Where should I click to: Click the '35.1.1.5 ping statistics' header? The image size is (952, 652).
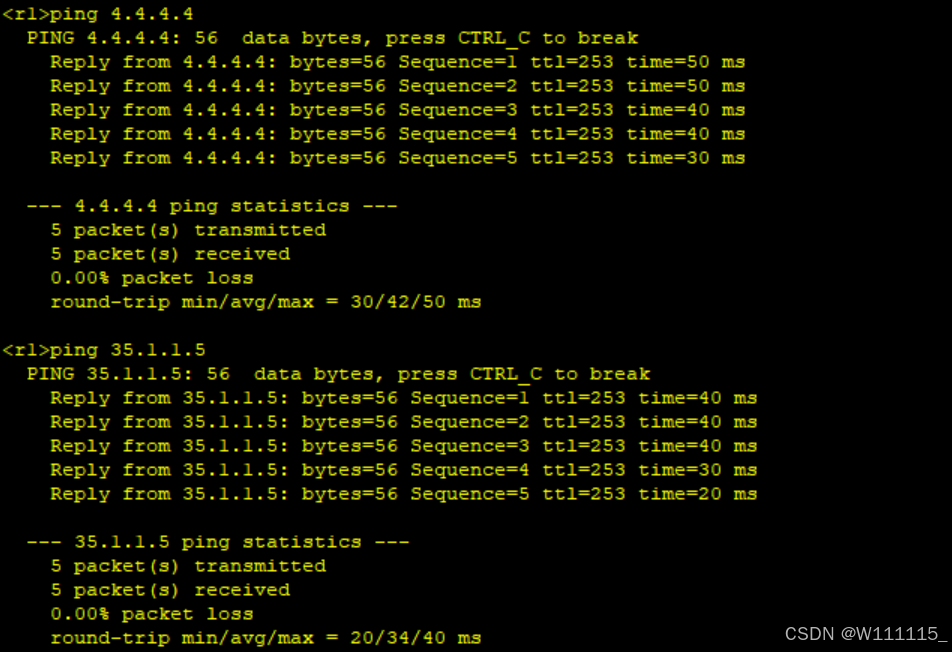click(x=218, y=542)
